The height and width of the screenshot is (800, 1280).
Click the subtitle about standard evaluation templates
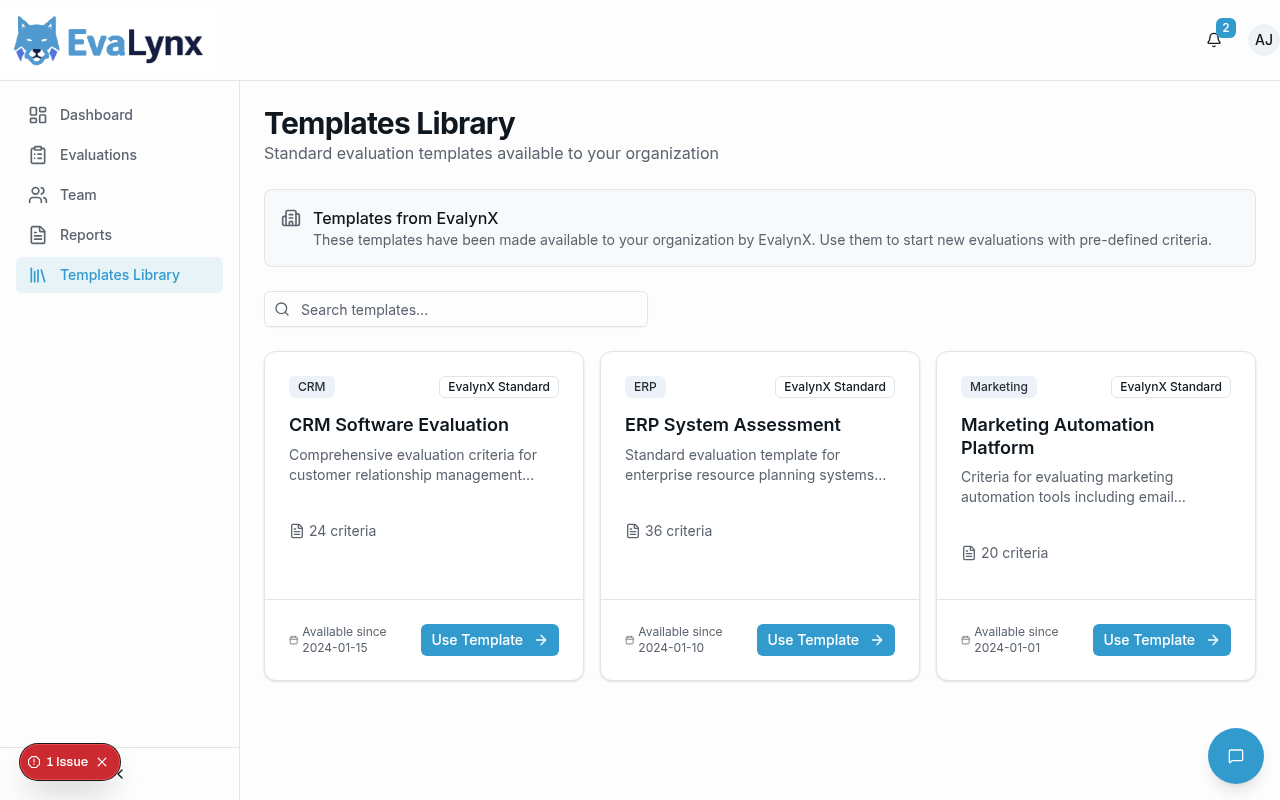click(x=491, y=153)
